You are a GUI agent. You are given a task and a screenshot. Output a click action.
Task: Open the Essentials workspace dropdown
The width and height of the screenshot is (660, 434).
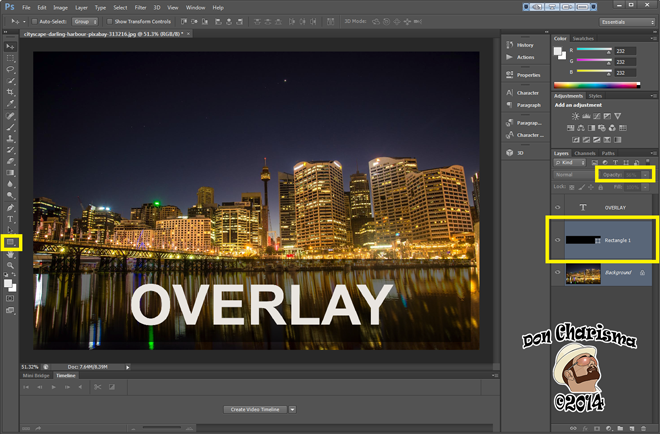(626, 21)
